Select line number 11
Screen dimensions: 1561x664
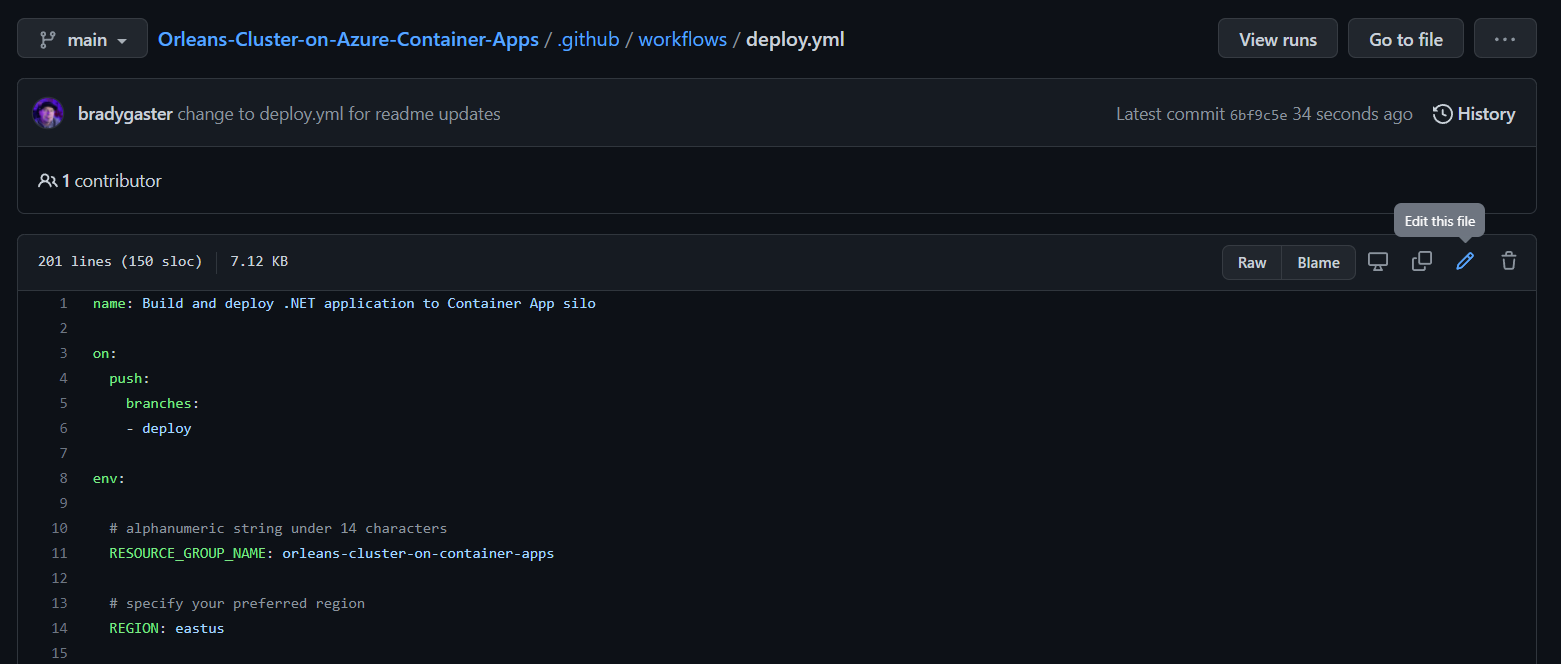click(x=59, y=553)
